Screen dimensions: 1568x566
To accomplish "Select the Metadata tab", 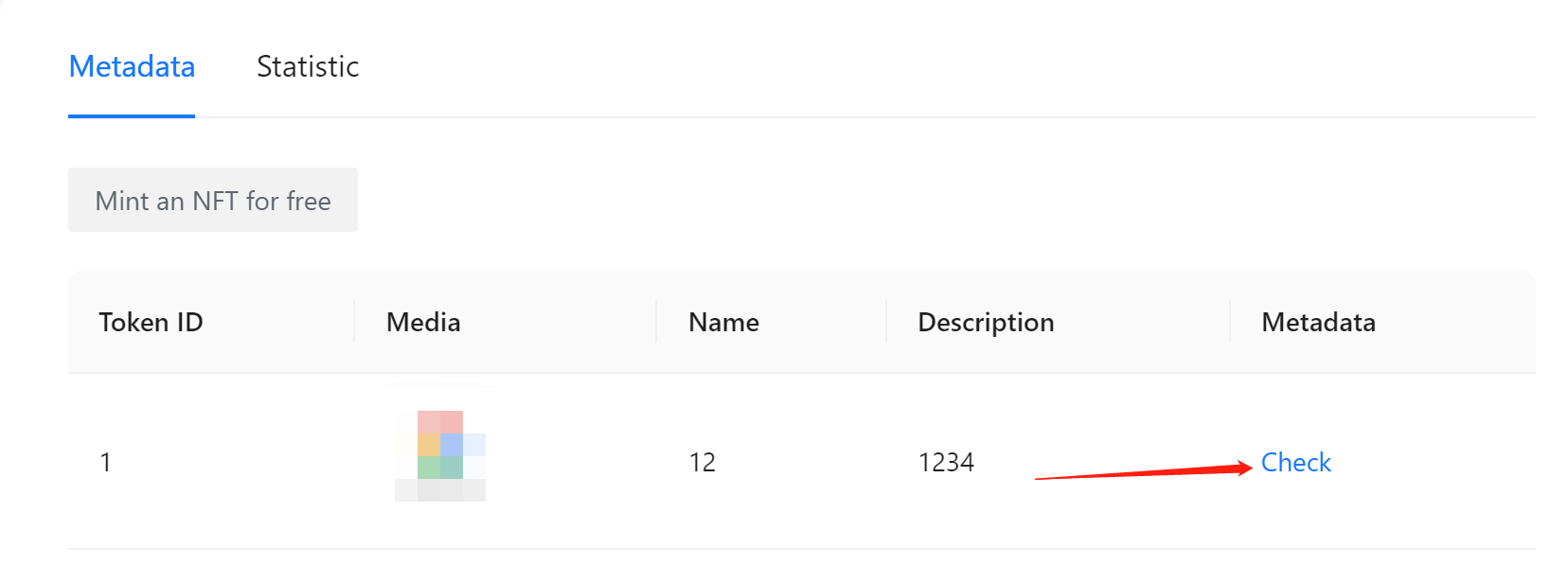I will [x=132, y=66].
